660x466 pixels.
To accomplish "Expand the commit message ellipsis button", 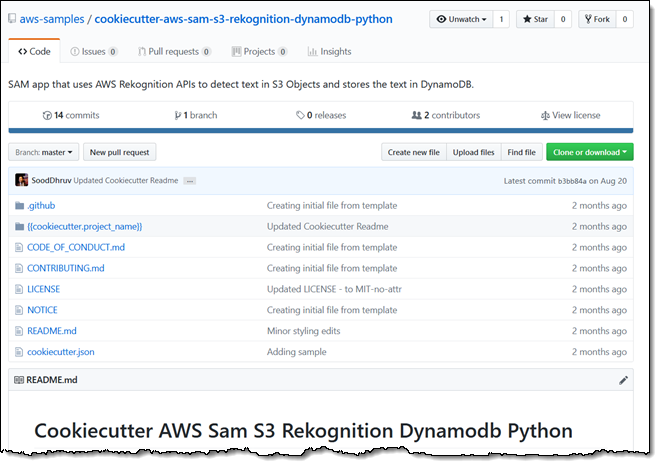I will pos(189,181).
